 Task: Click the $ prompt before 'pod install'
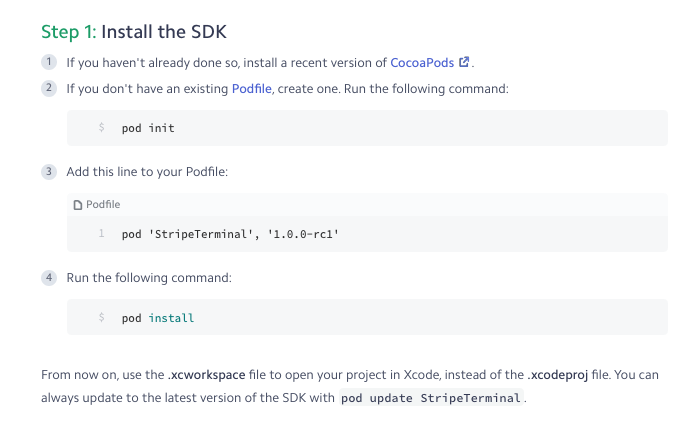[101, 317]
